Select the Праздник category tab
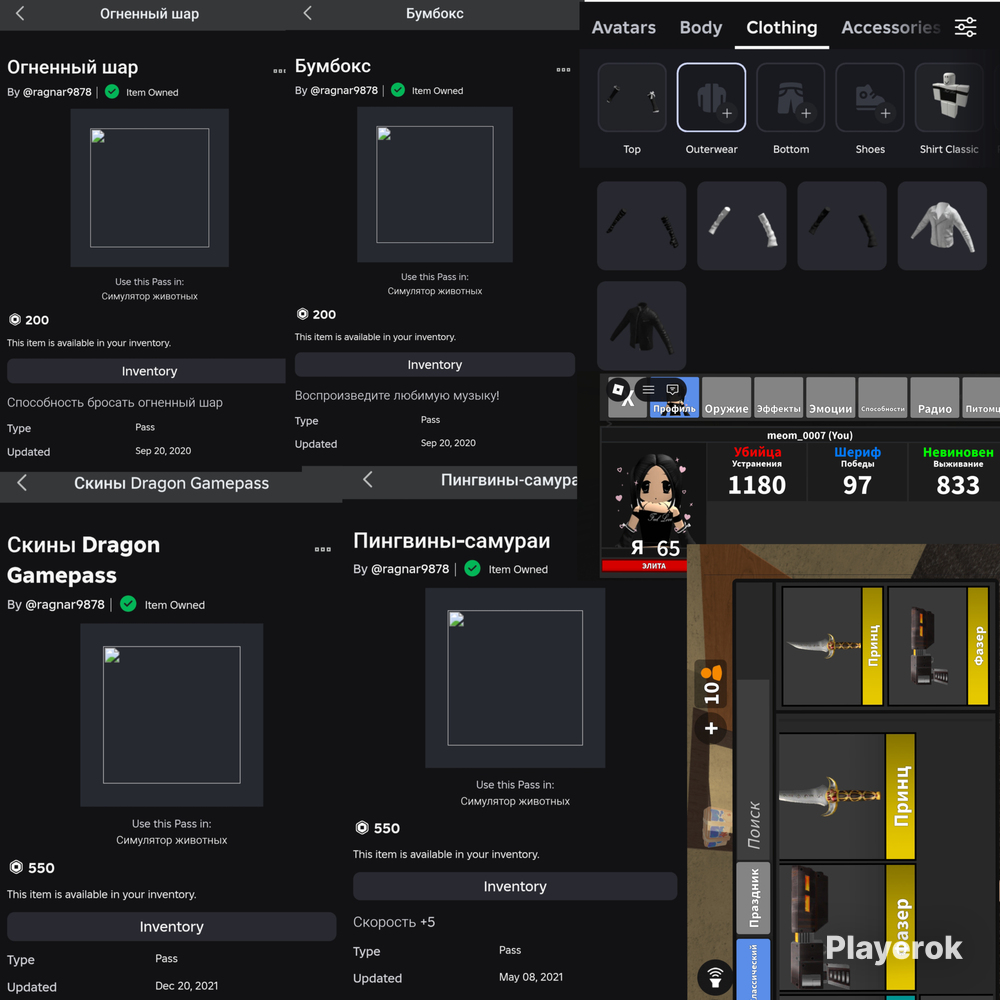1000x1000 pixels. 753,898
